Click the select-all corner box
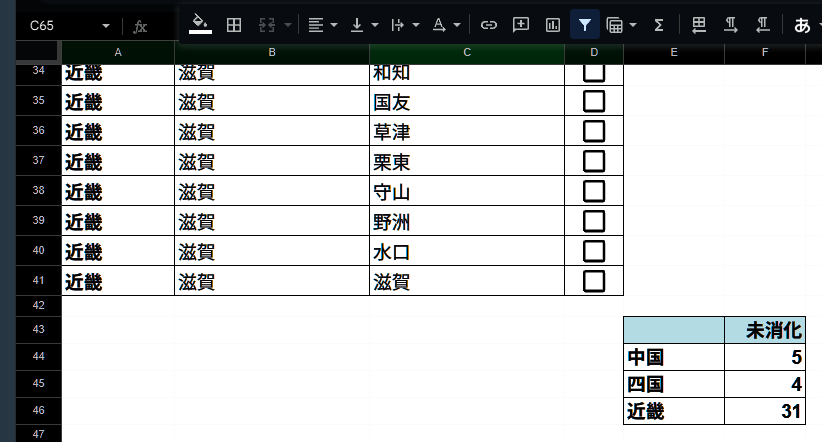This screenshot has width=822, height=442. pos(37,51)
